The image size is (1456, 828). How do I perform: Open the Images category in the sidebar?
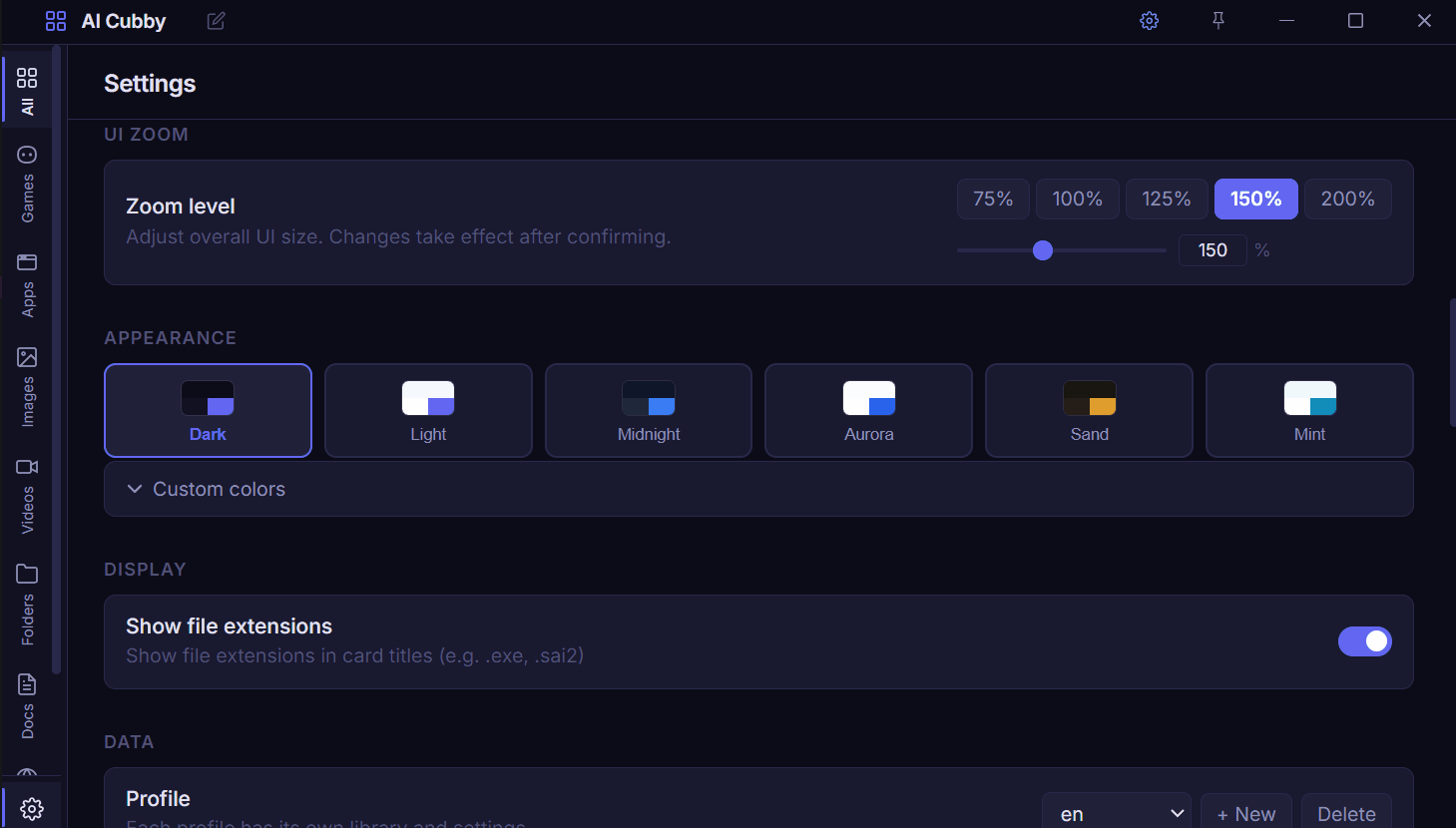coord(27,387)
